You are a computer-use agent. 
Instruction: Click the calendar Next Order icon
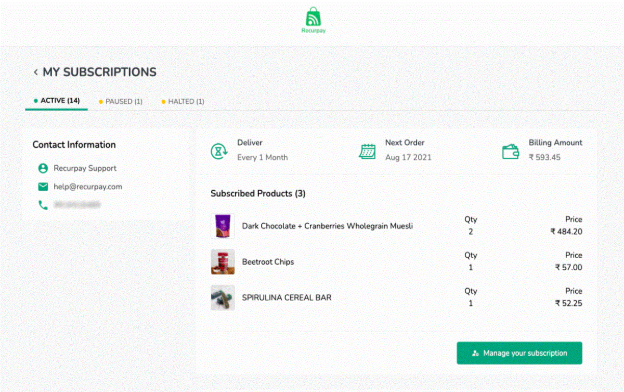(367, 151)
